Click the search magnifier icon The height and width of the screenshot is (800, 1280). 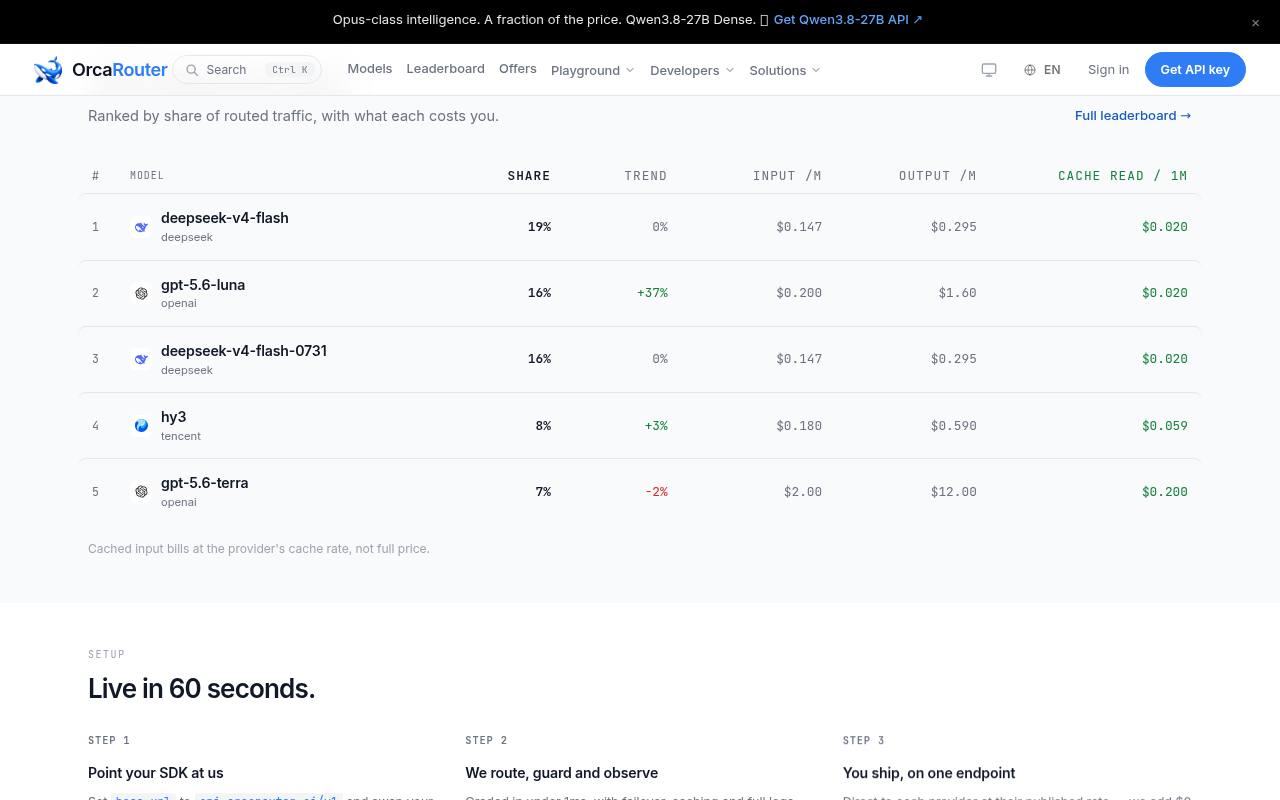point(192,70)
